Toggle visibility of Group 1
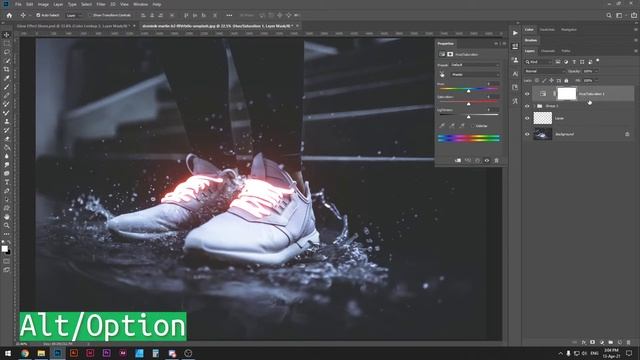 [527, 106]
